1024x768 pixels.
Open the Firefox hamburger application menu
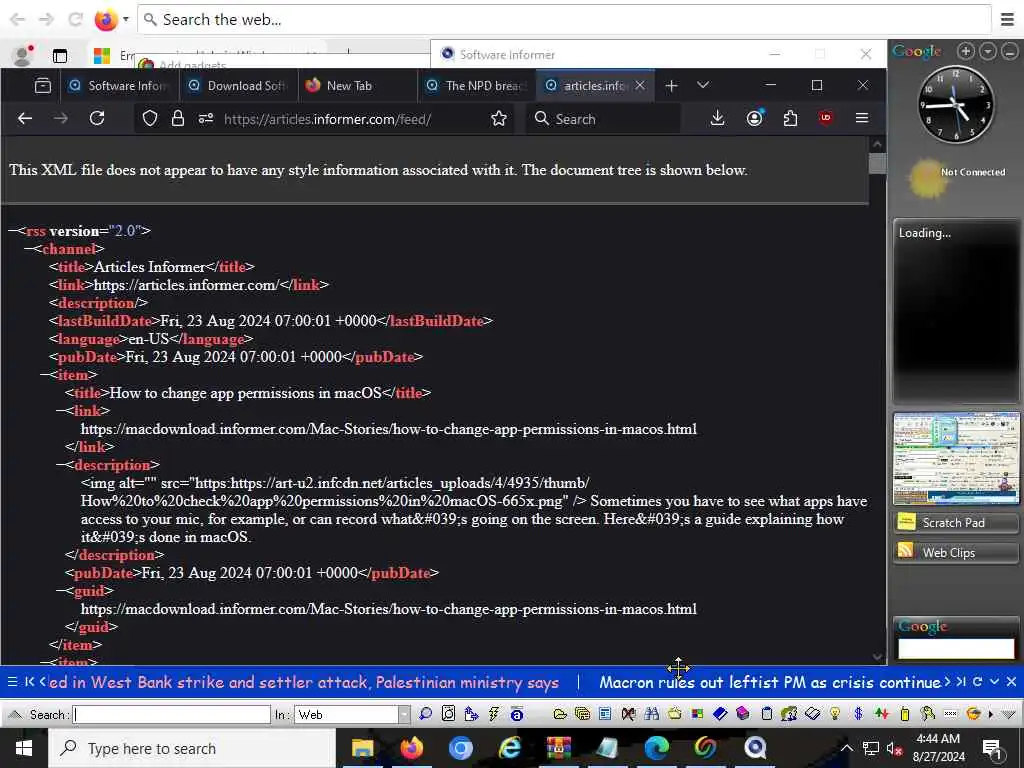click(x=862, y=118)
